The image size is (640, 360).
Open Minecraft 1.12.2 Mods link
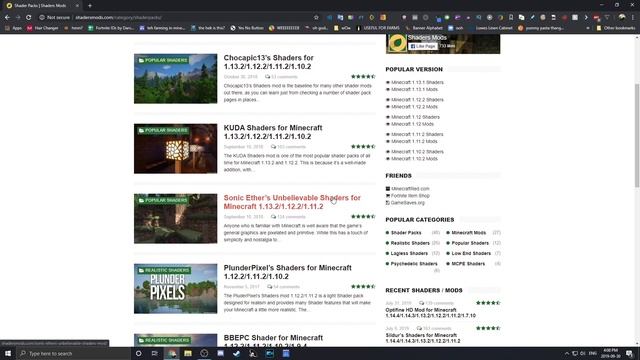414,107
